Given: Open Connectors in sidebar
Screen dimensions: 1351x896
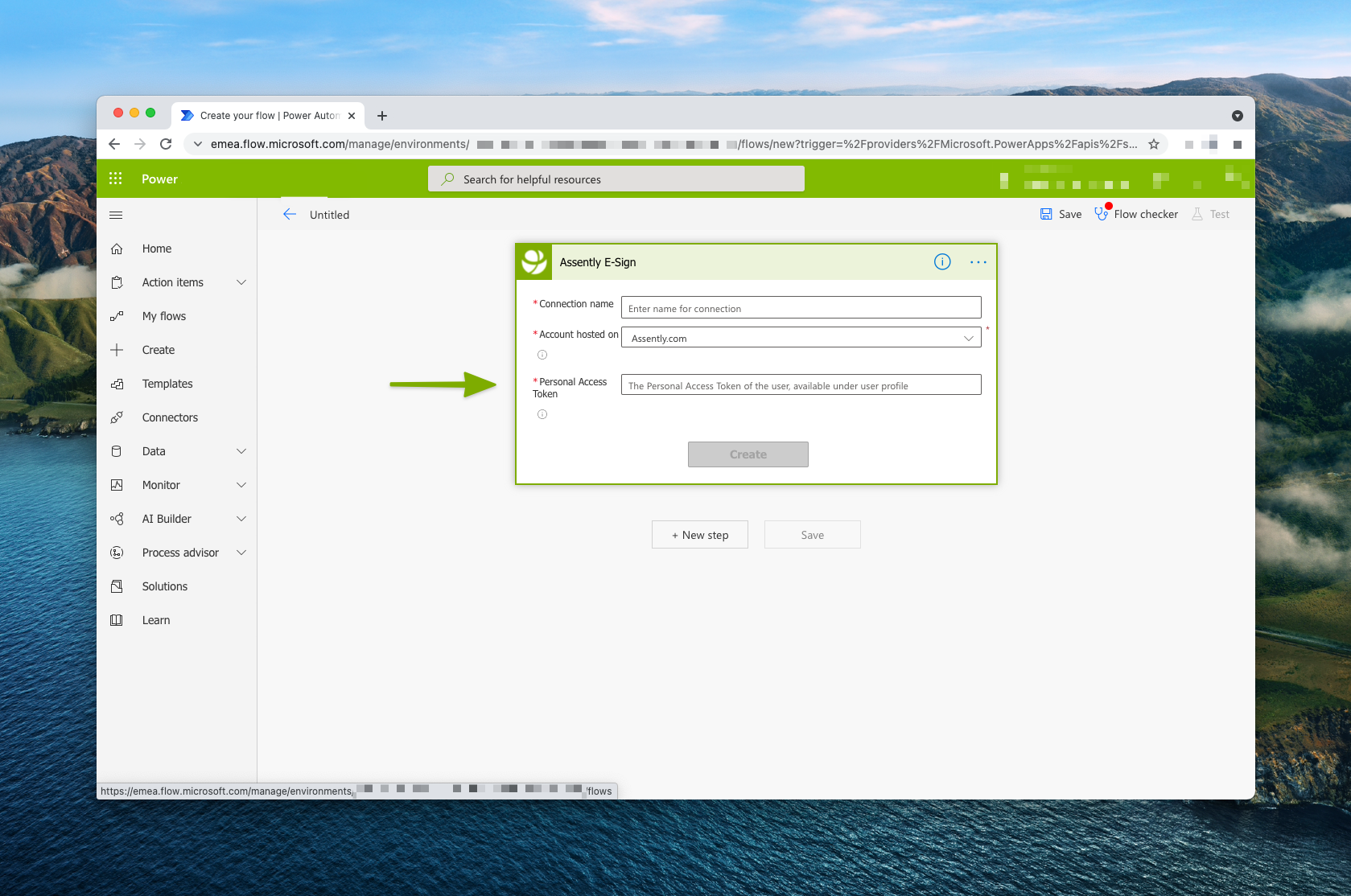Looking at the screenshot, I should [x=170, y=417].
